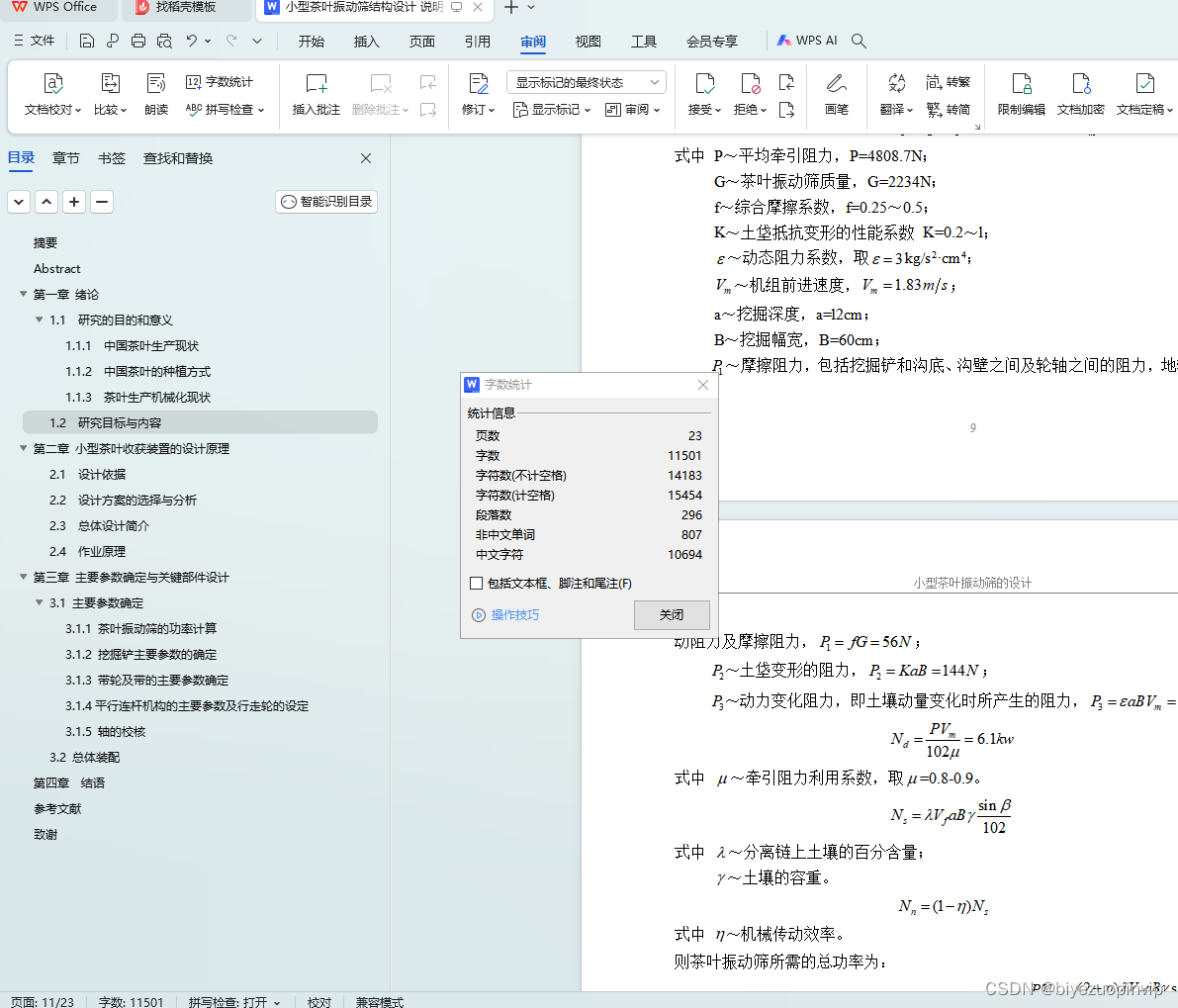The height and width of the screenshot is (1008, 1178).
Task: Click 简转繁 convert to traditional
Action: (x=949, y=82)
